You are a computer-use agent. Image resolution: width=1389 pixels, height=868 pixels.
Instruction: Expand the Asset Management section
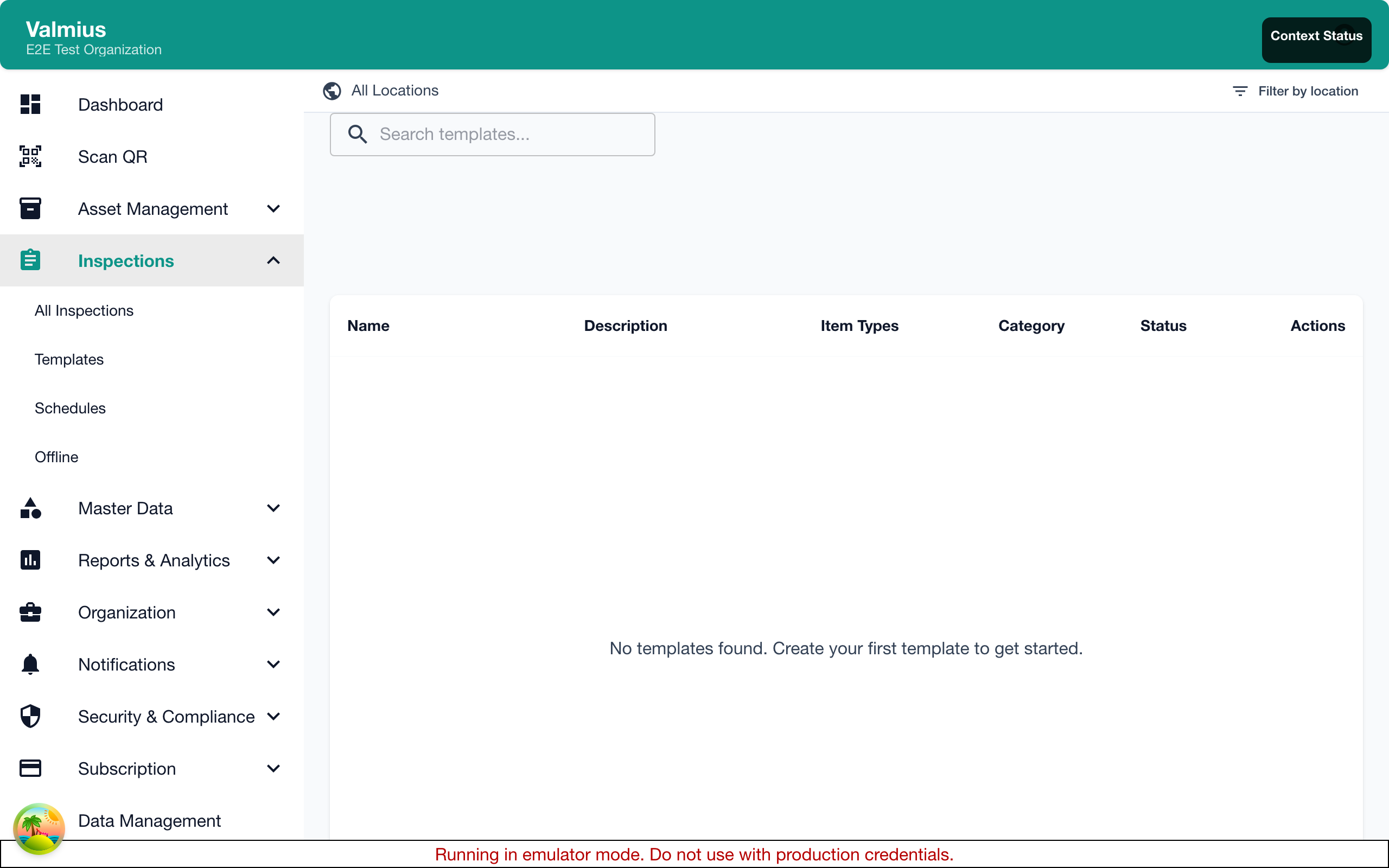pyautogui.click(x=274, y=208)
